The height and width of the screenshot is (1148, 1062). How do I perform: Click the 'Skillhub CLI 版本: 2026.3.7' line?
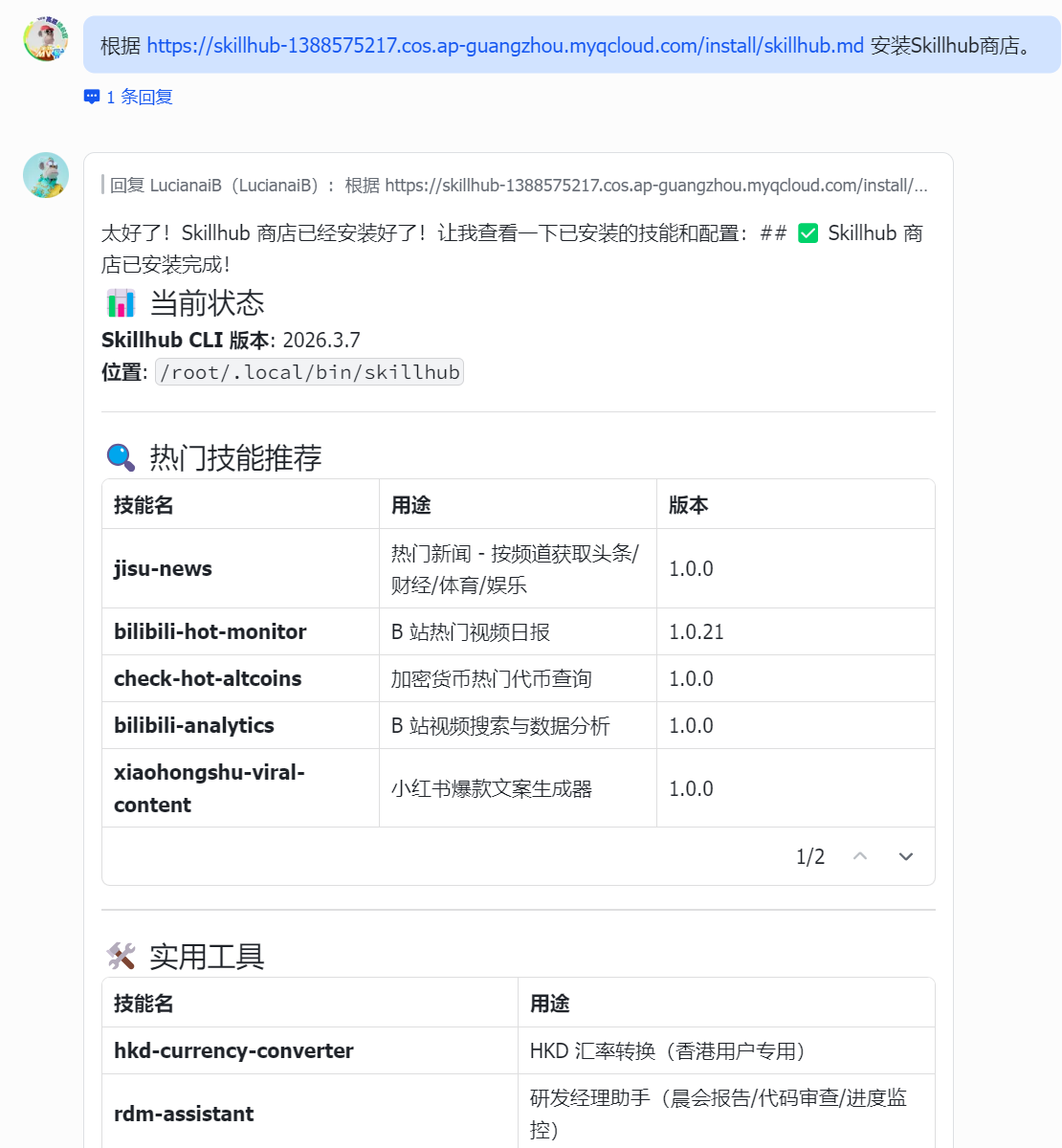pyautogui.click(x=231, y=340)
